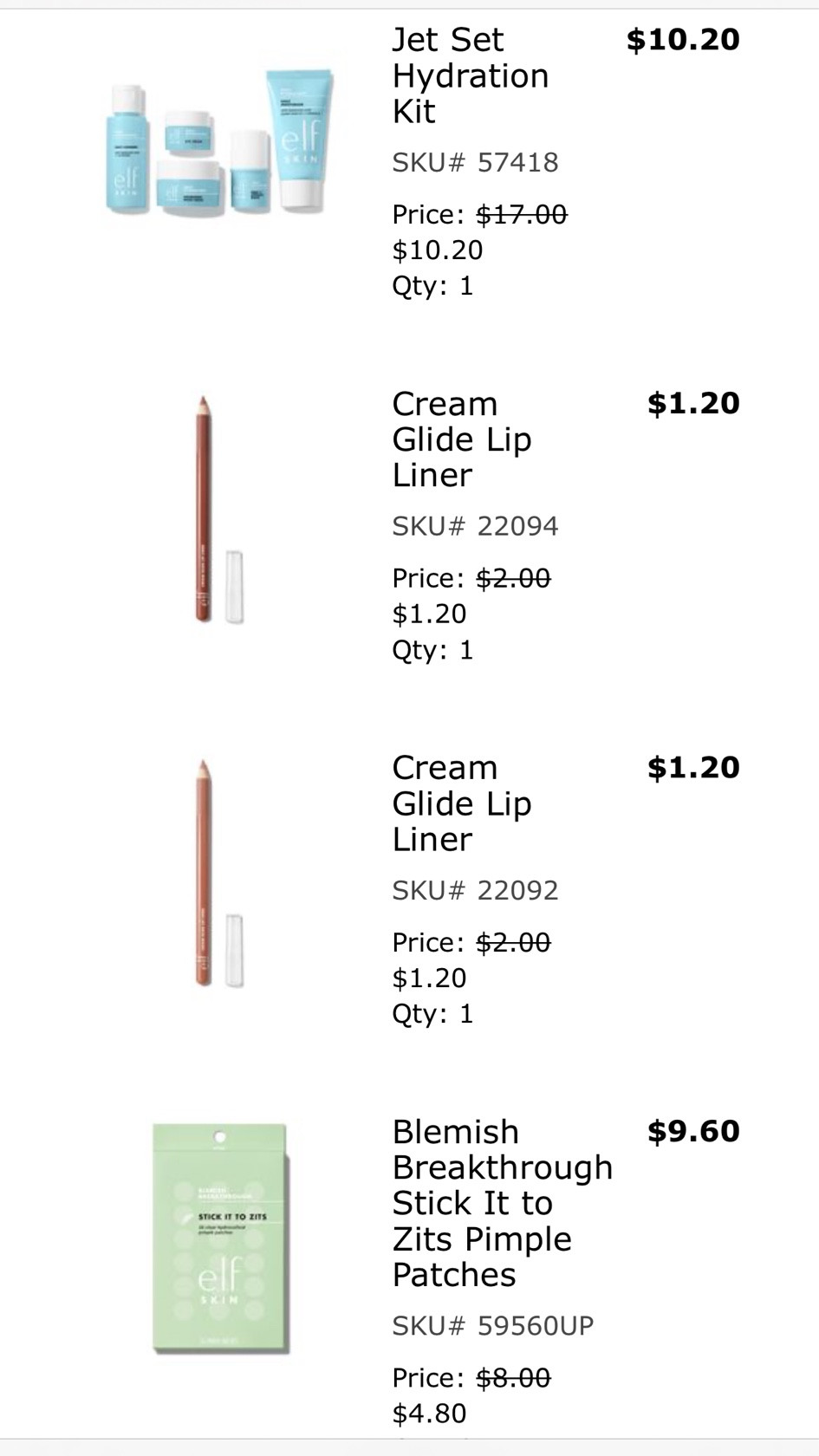819x1456 pixels.
Task: Click the Blemish Breakthrough Pimple Patches title
Action: point(502,1203)
